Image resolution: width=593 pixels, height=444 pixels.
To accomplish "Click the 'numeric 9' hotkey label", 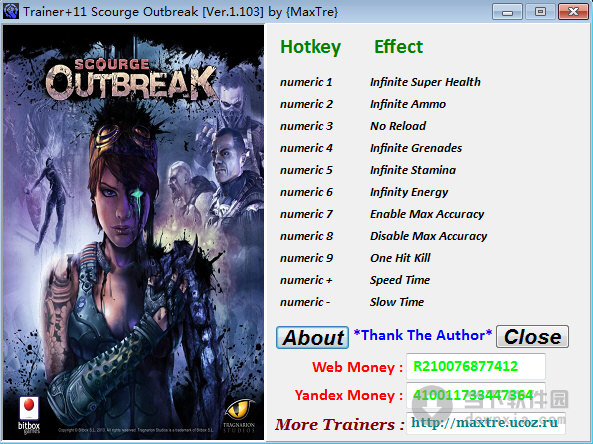I will click(x=306, y=258).
